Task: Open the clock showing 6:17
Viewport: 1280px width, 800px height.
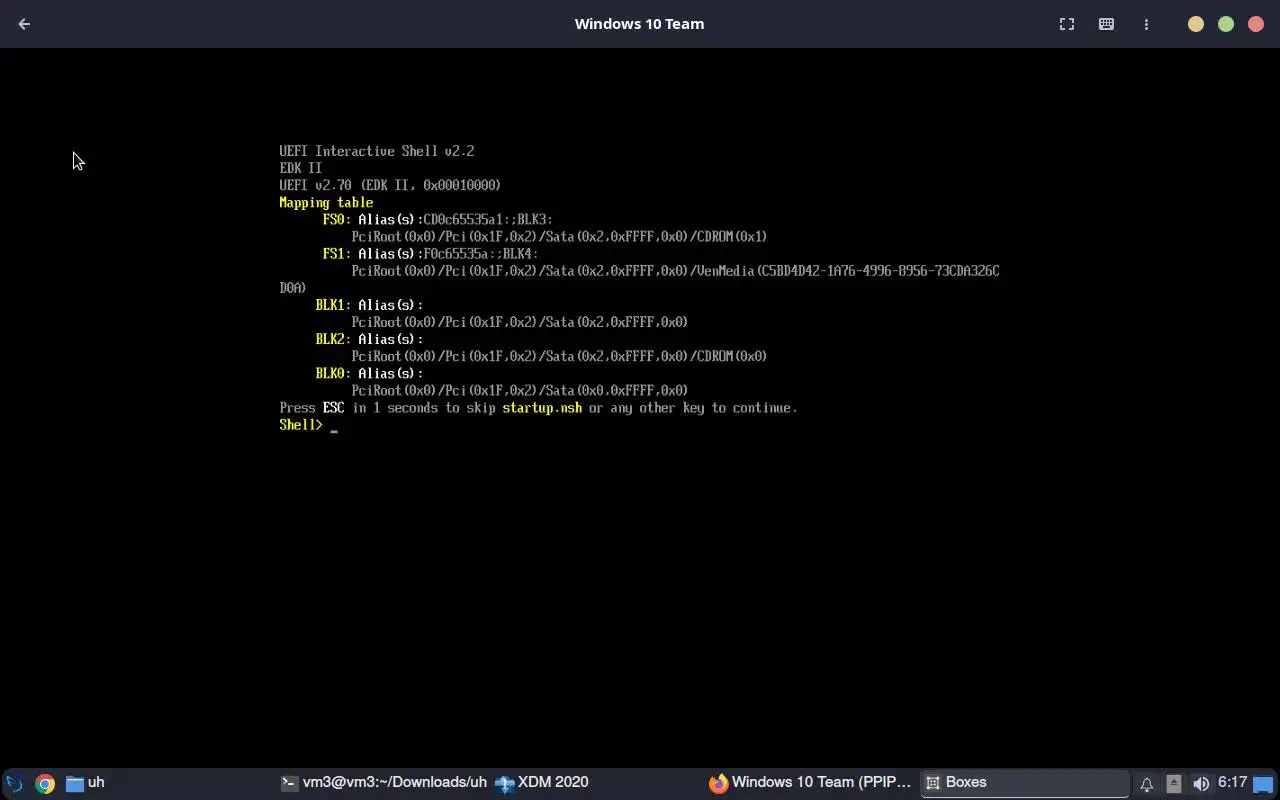Action: pos(1232,783)
